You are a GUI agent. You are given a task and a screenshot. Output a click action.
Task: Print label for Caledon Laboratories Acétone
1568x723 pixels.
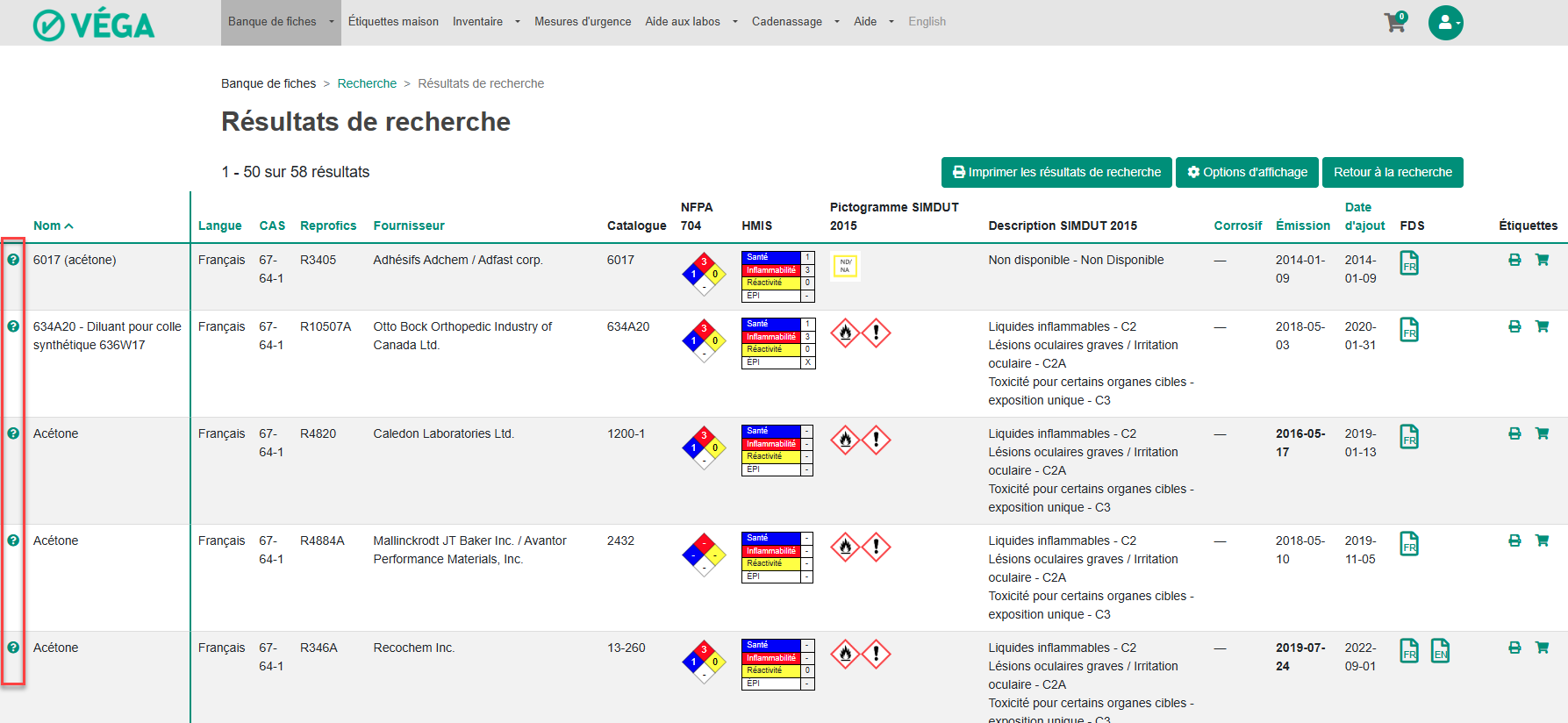(1514, 433)
